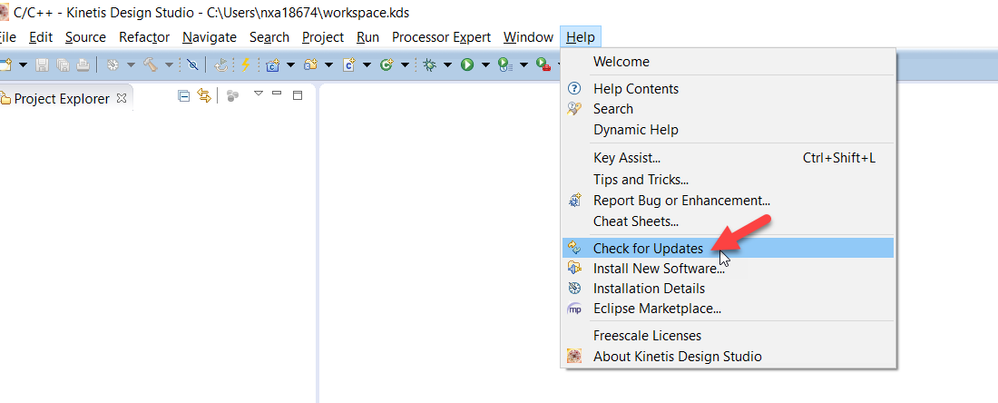Toggle Link with Editor in Project Explorer
Viewport: 998px width, 403px height.
click(x=204, y=96)
